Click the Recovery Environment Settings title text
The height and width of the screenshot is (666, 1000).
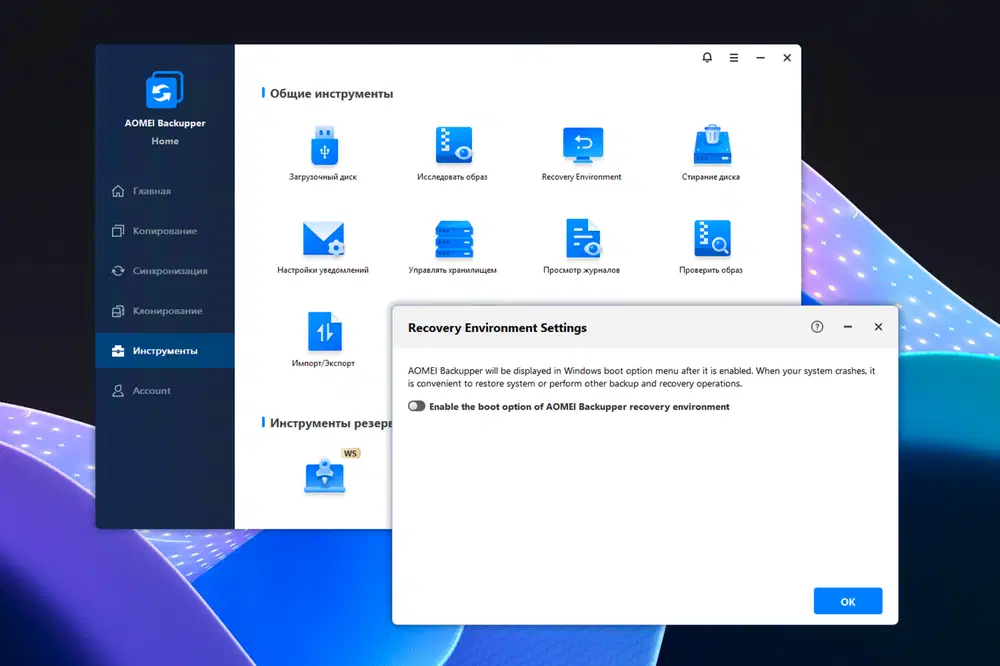pos(497,328)
